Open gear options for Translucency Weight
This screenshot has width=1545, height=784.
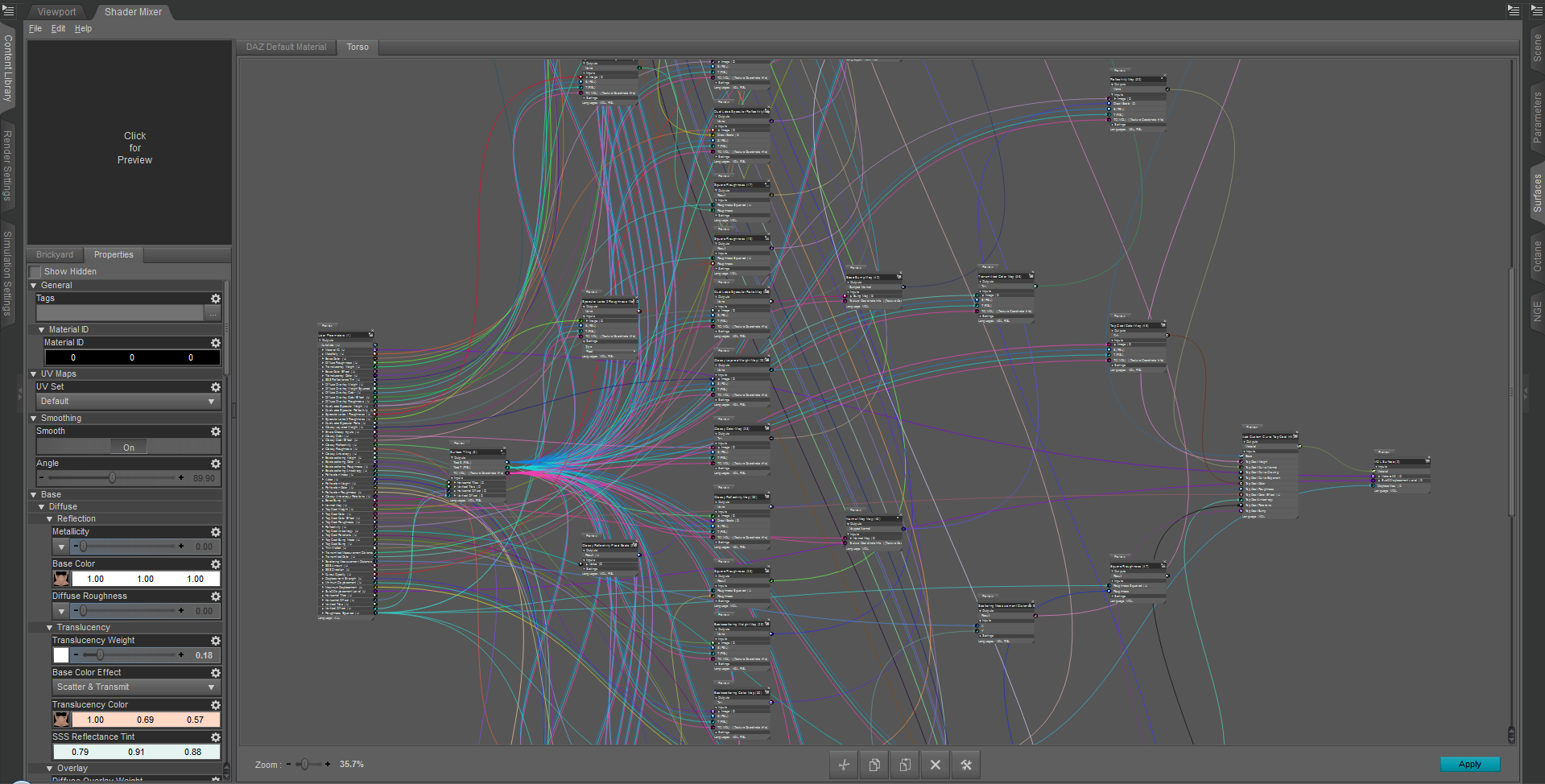pyautogui.click(x=216, y=641)
